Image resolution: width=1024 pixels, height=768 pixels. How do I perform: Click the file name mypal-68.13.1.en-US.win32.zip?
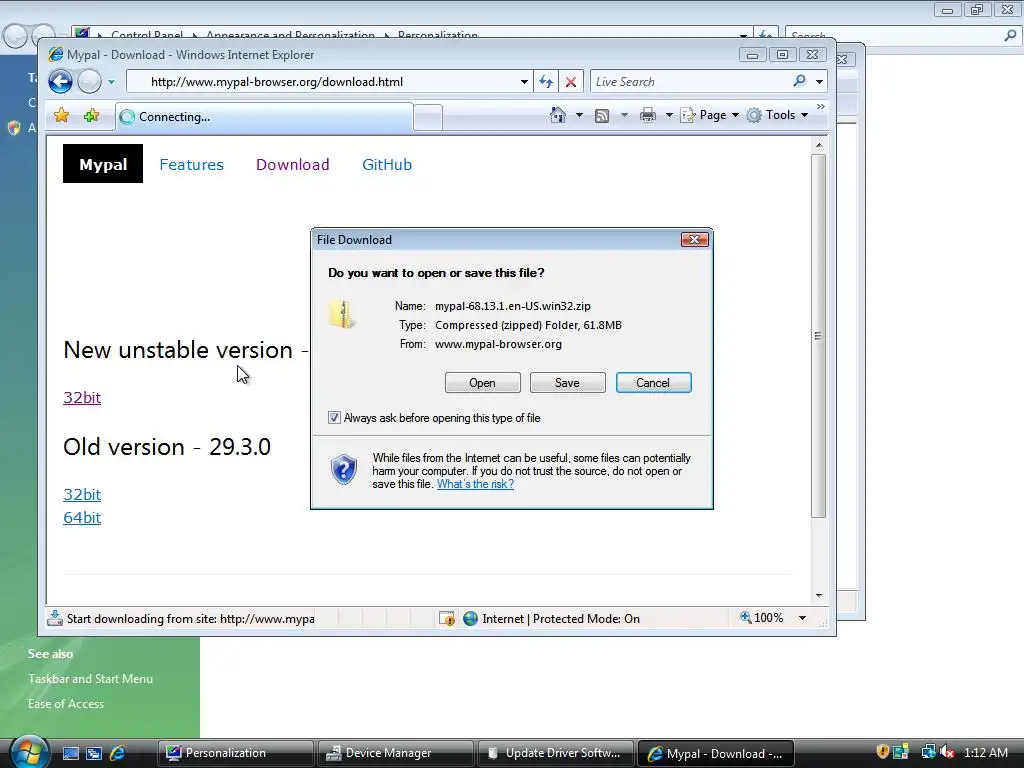point(513,306)
